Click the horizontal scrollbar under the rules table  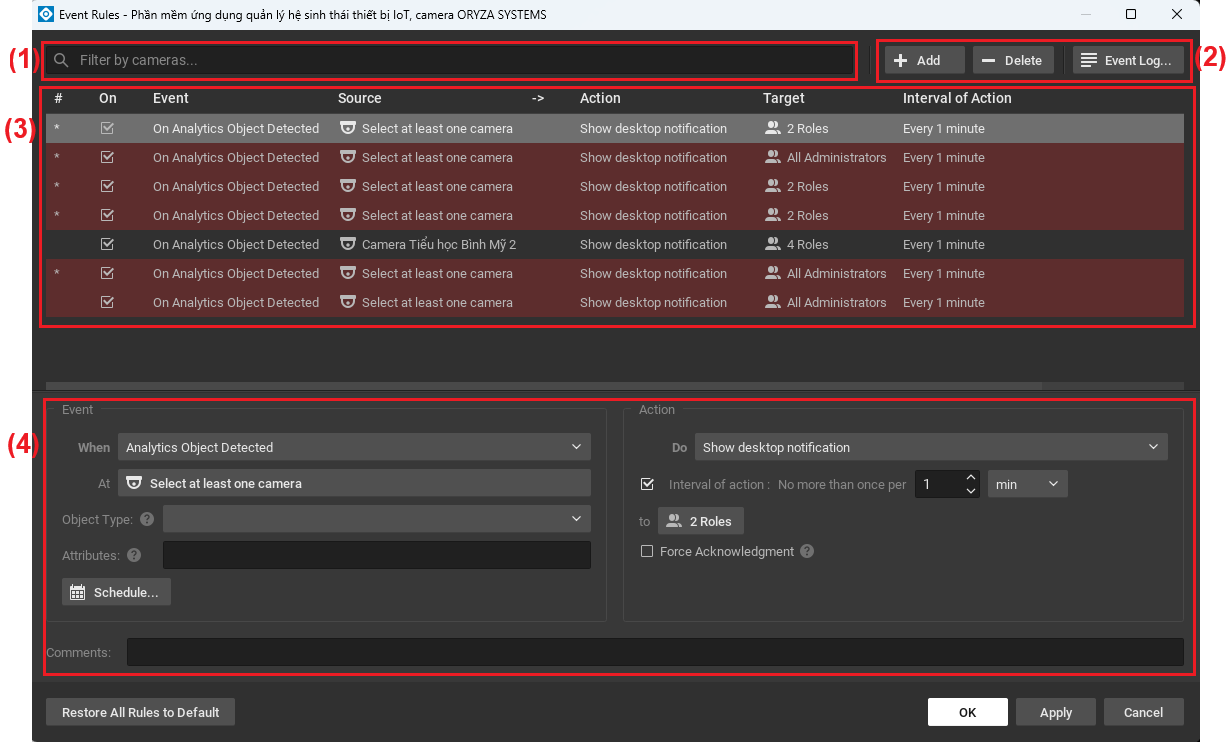pos(544,385)
